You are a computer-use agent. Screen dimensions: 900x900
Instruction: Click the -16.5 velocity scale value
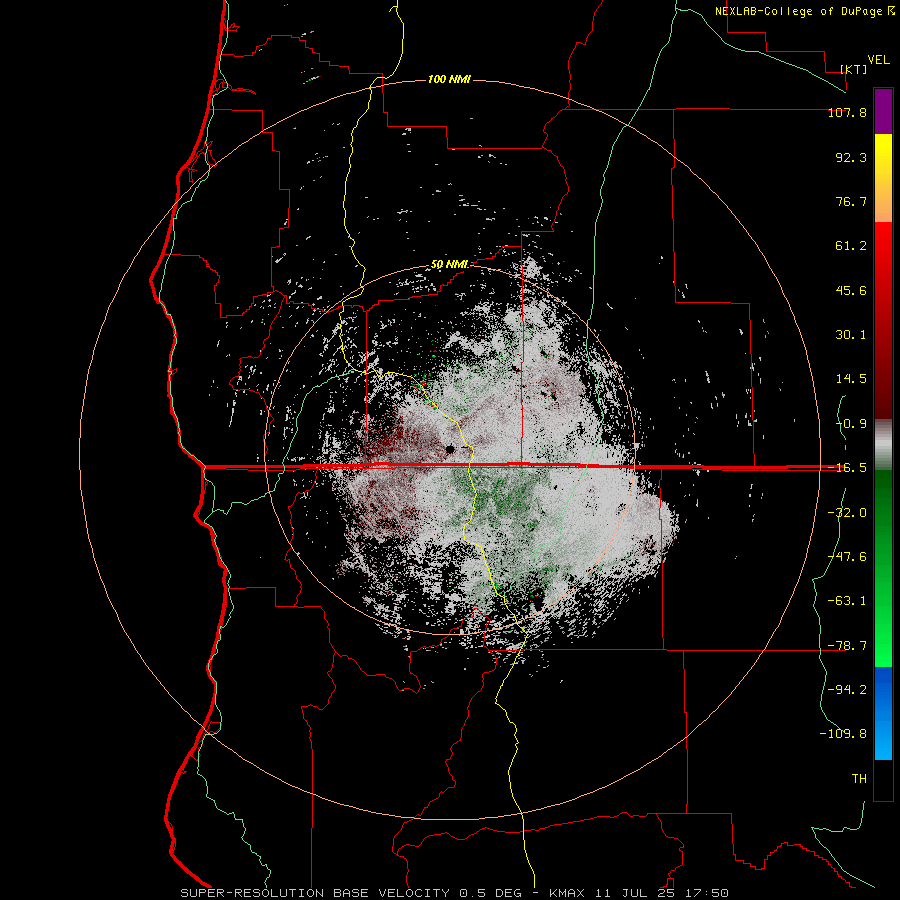[x=847, y=468]
